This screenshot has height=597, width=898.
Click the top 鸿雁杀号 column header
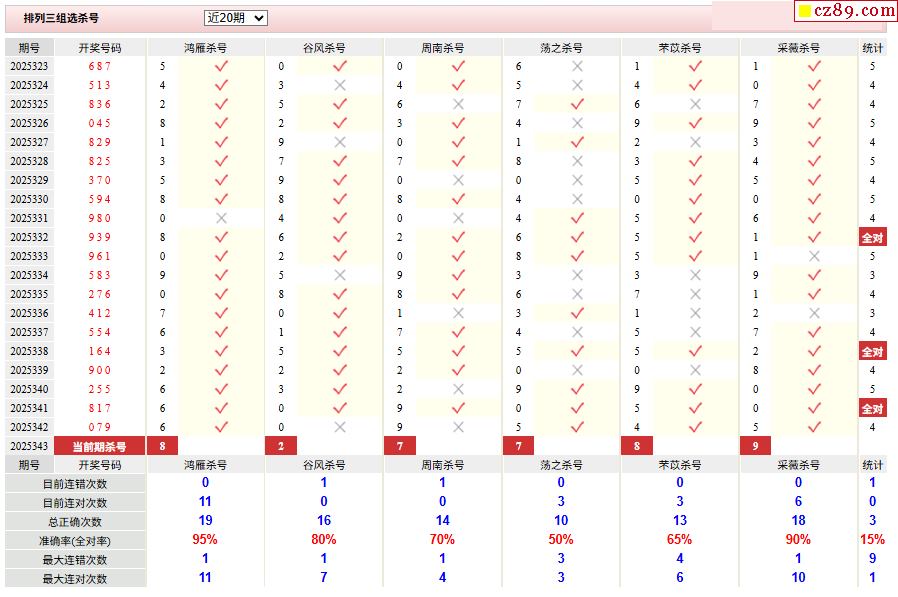[x=205, y=47]
